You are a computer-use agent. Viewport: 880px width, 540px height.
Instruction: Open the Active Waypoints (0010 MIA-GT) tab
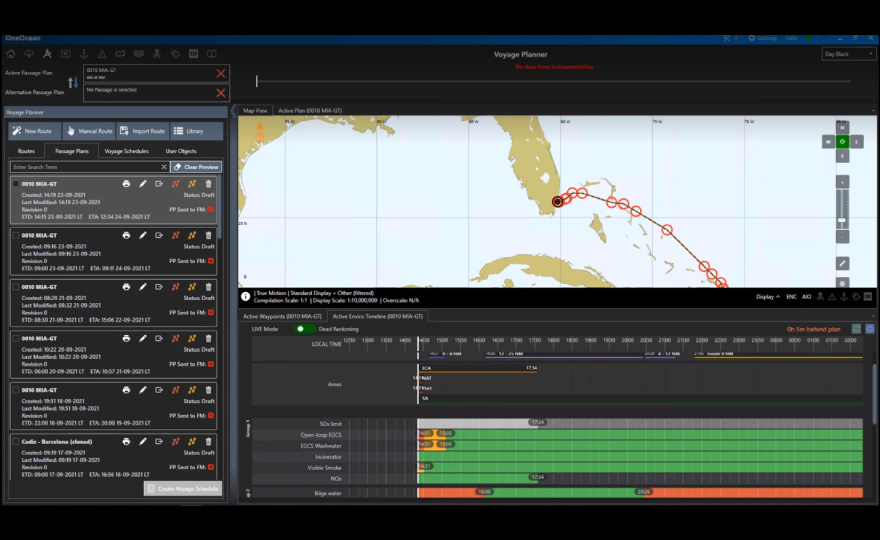(283, 316)
